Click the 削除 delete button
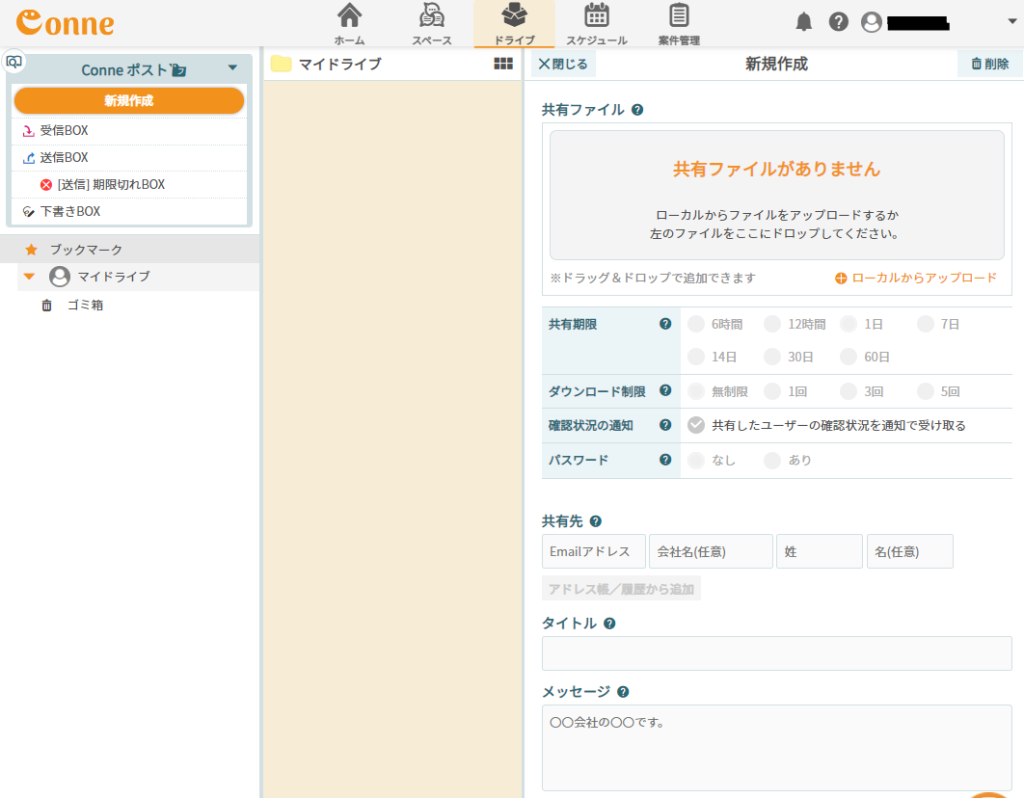Viewport: 1024px width, 798px height. click(x=989, y=64)
